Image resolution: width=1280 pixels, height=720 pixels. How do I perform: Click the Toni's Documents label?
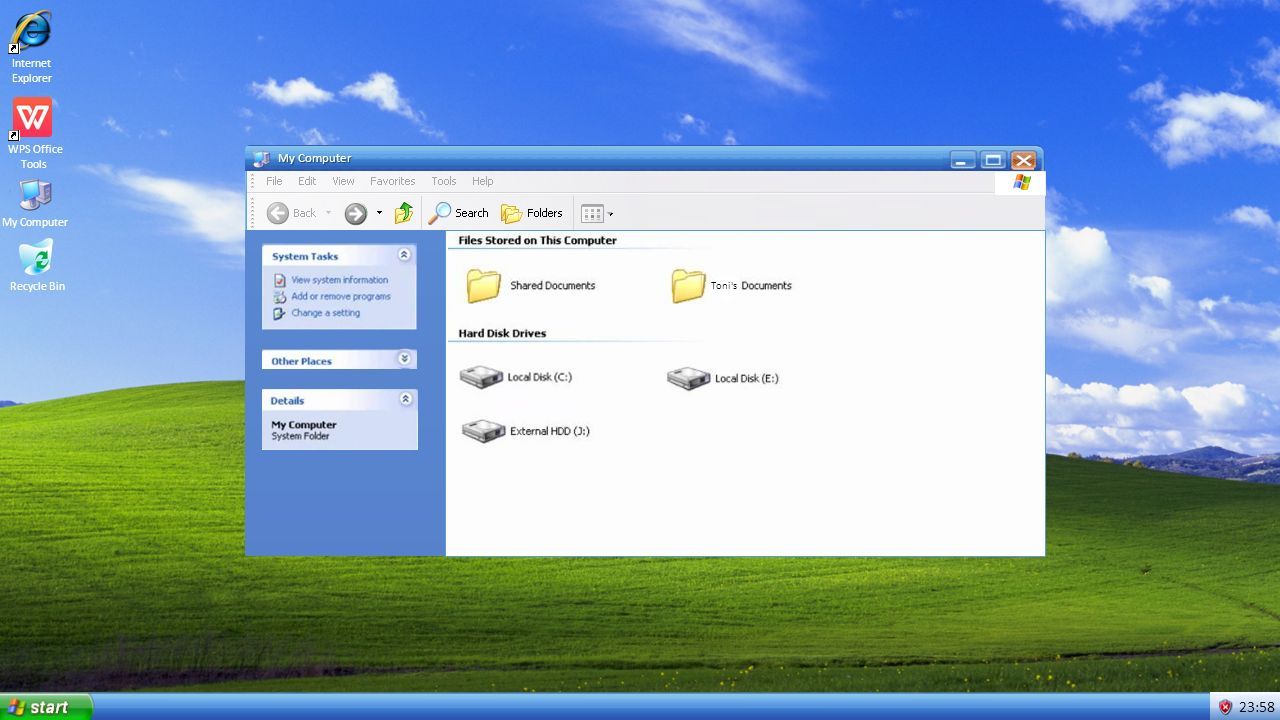(751, 286)
